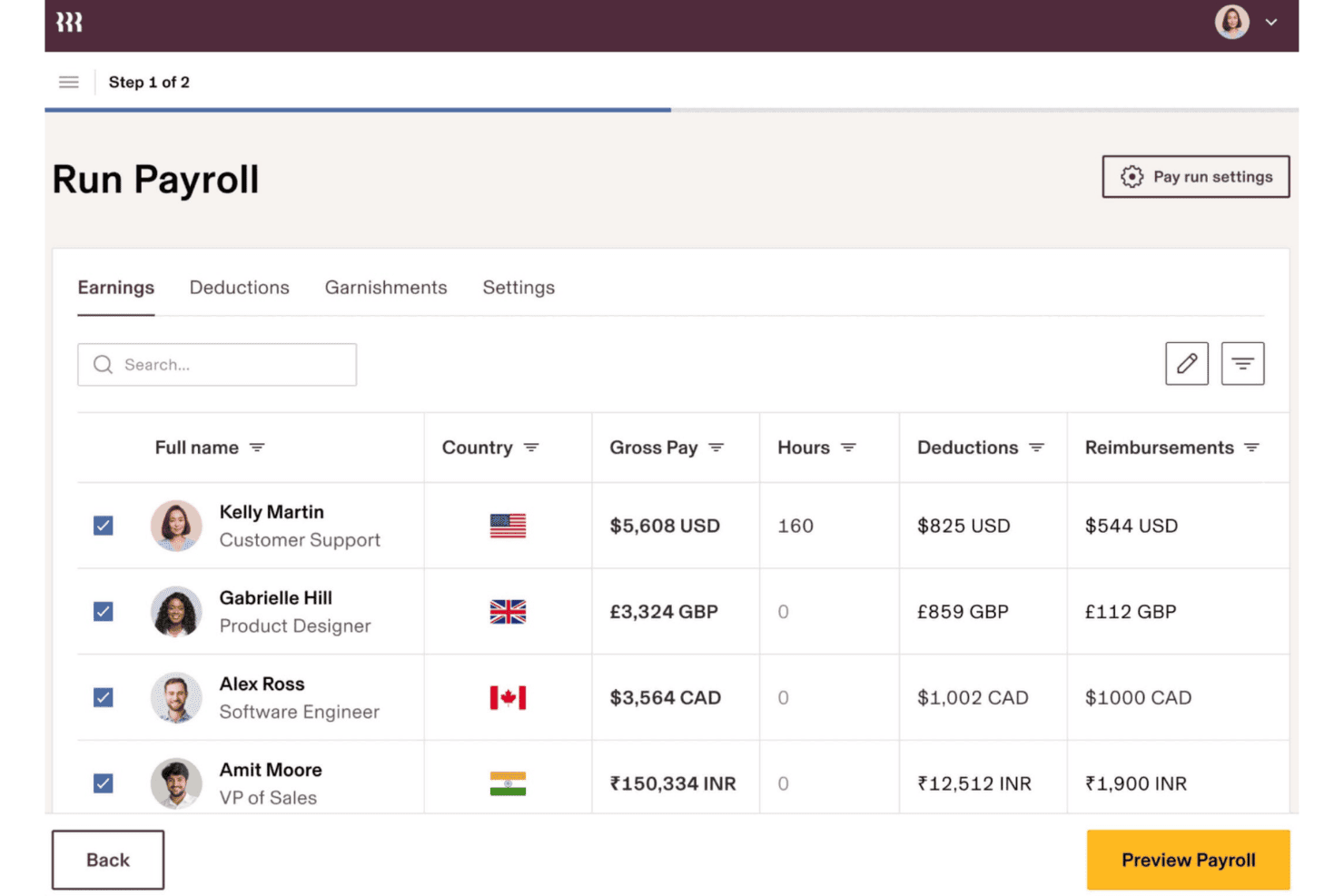This screenshot has width=1344, height=896.
Task: Open the table filter icon button
Action: pyautogui.click(x=1242, y=363)
